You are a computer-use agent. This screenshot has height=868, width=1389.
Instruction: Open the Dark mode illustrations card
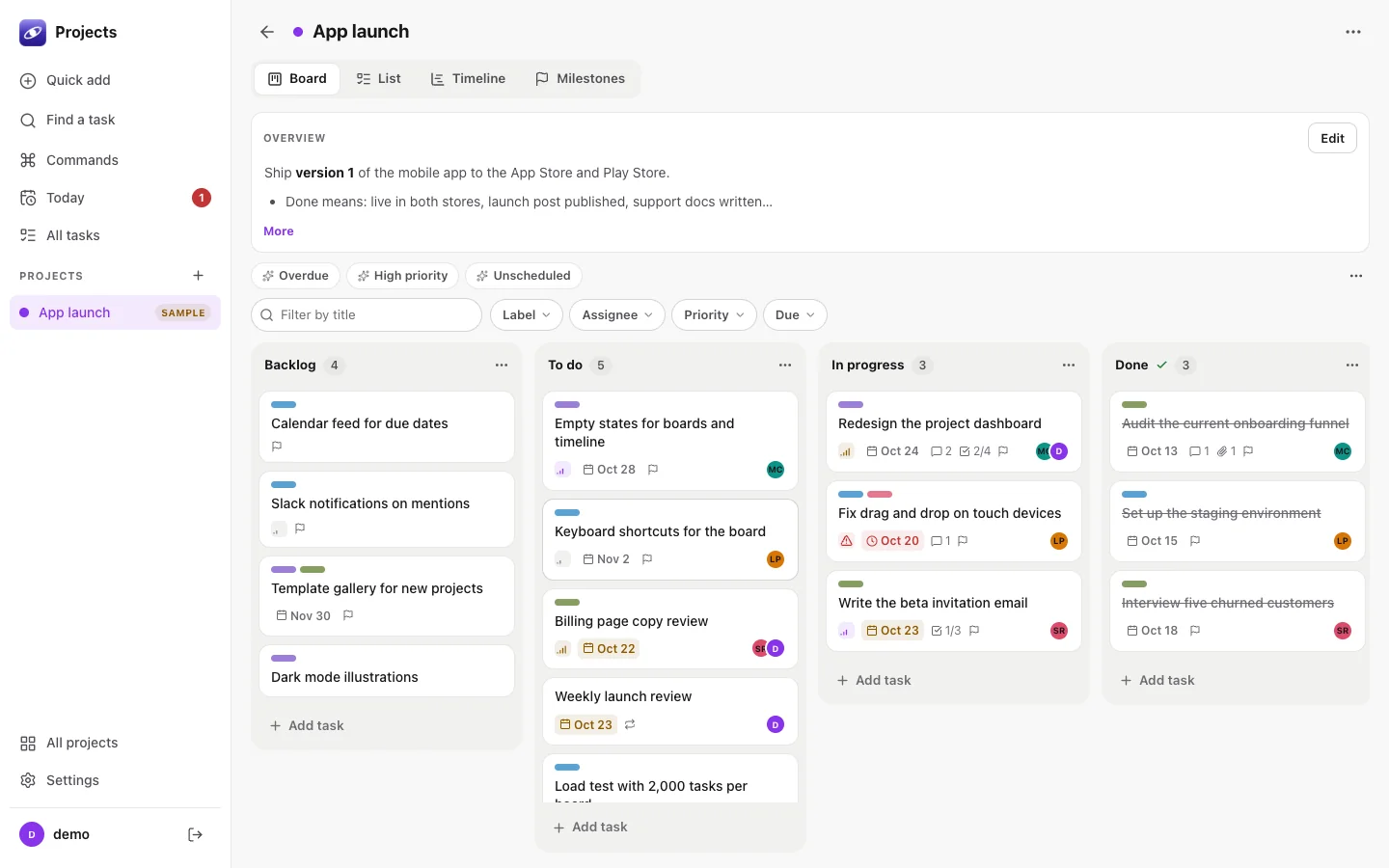click(x=387, y=671)
